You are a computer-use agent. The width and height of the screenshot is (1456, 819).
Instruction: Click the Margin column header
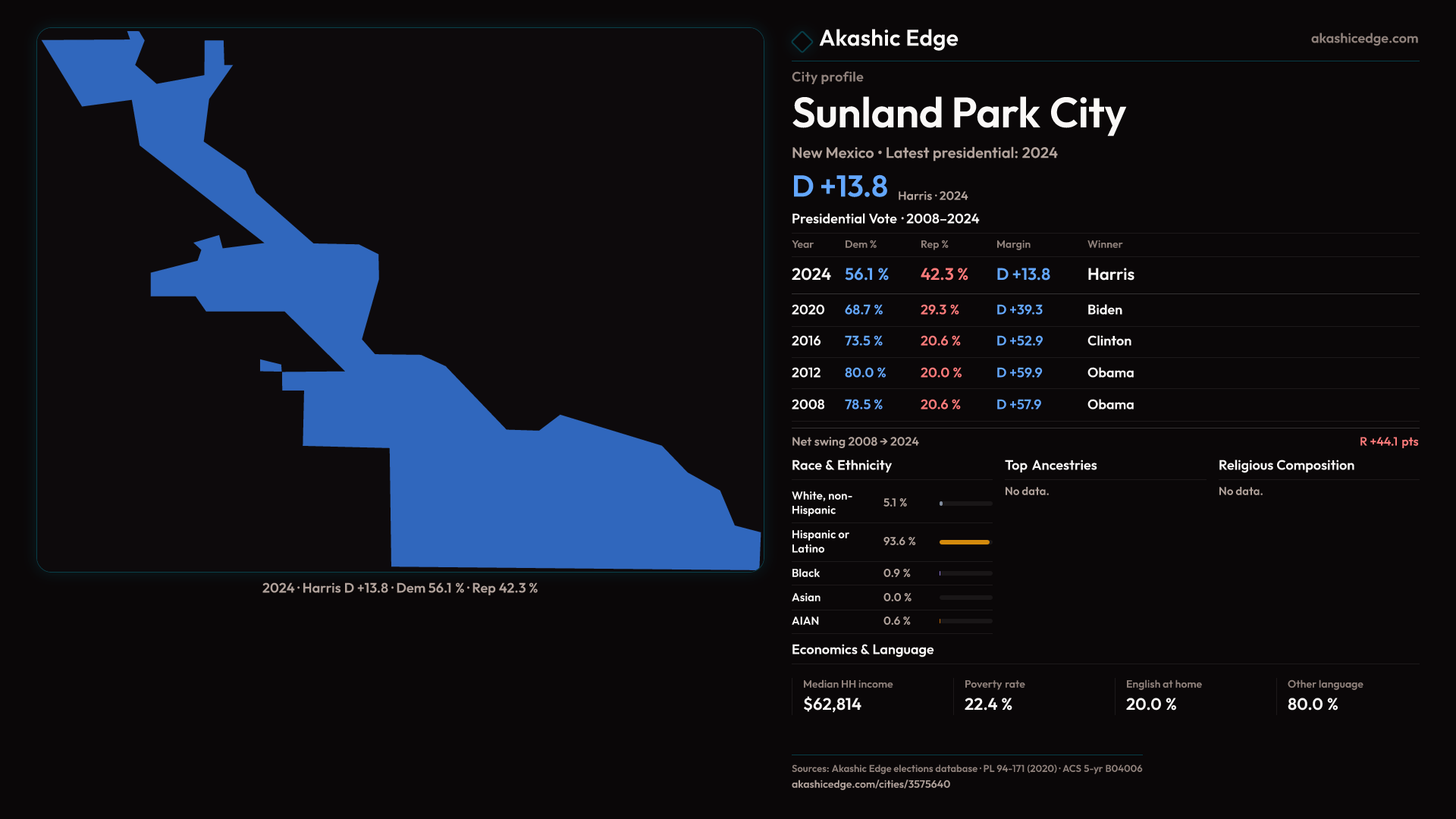1012,244
